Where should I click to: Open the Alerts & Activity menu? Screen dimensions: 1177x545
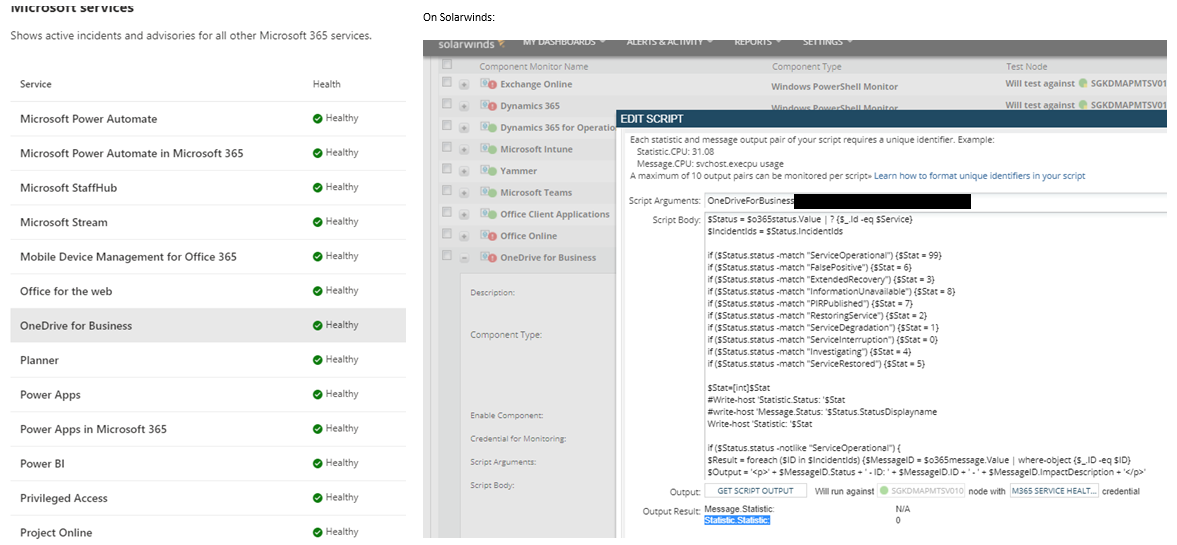(670, 42)
